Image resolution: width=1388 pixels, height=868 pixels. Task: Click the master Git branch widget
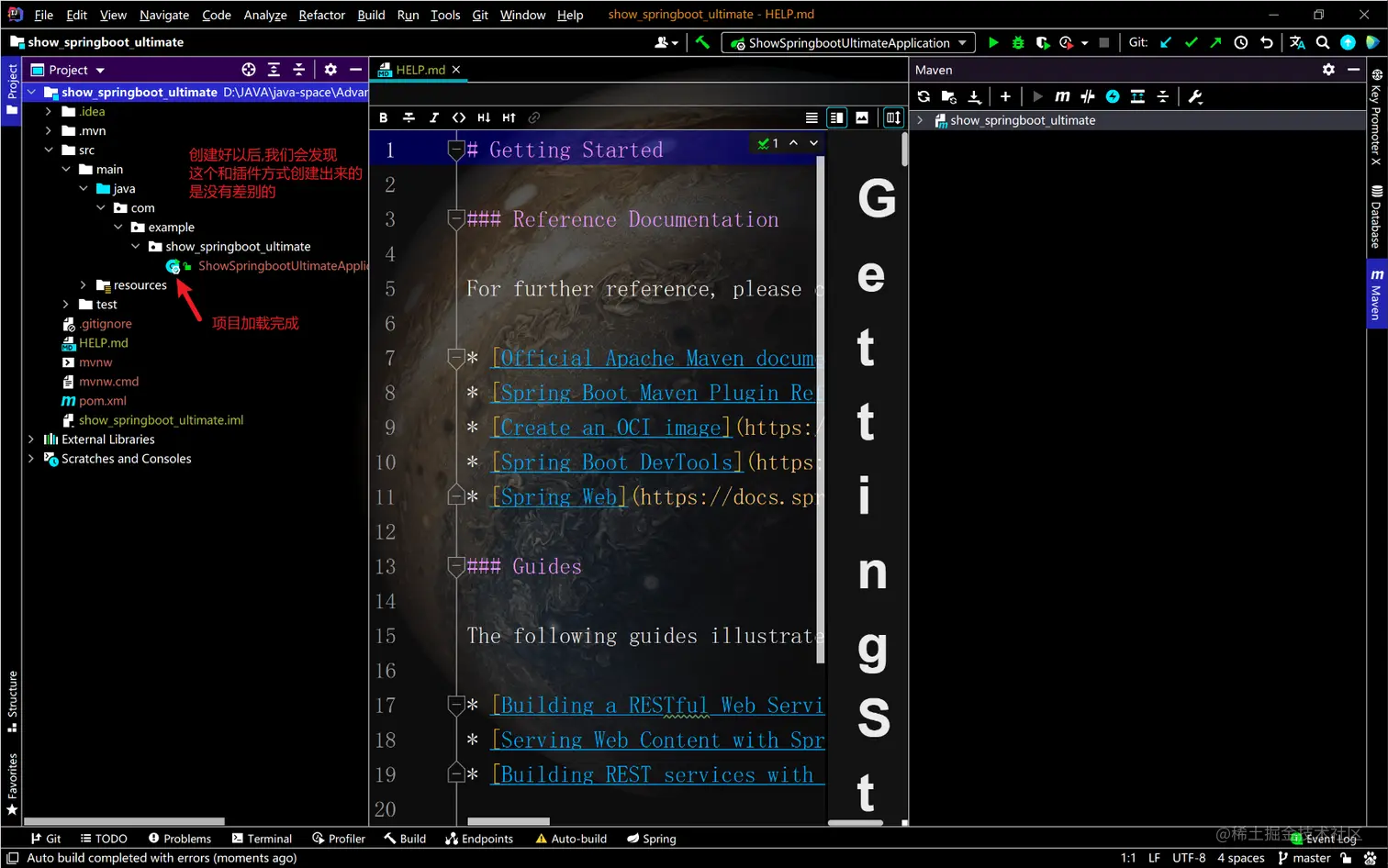click(x=1304, y=858)
